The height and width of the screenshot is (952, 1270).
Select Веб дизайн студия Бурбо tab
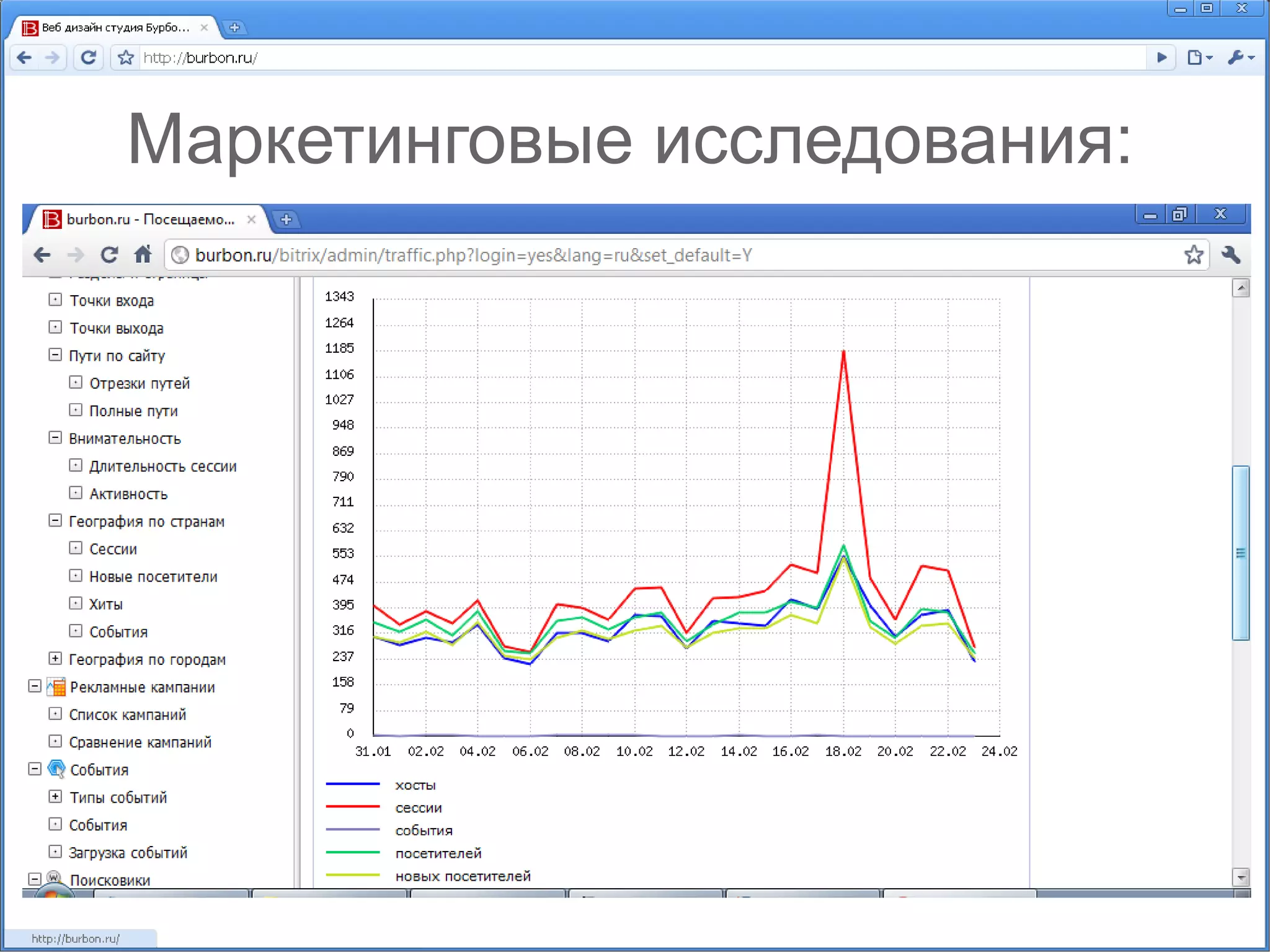click(115, 27)
